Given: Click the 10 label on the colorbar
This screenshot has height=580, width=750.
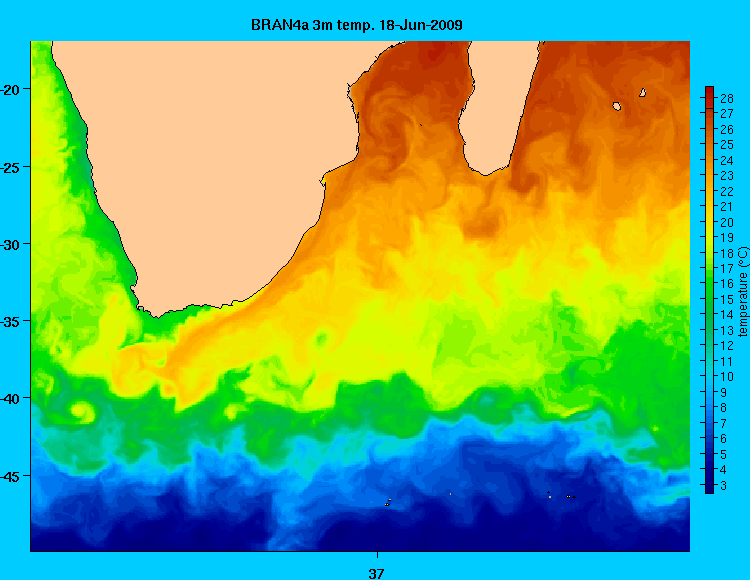Looking at the screenshot, I should coord(727,377).
